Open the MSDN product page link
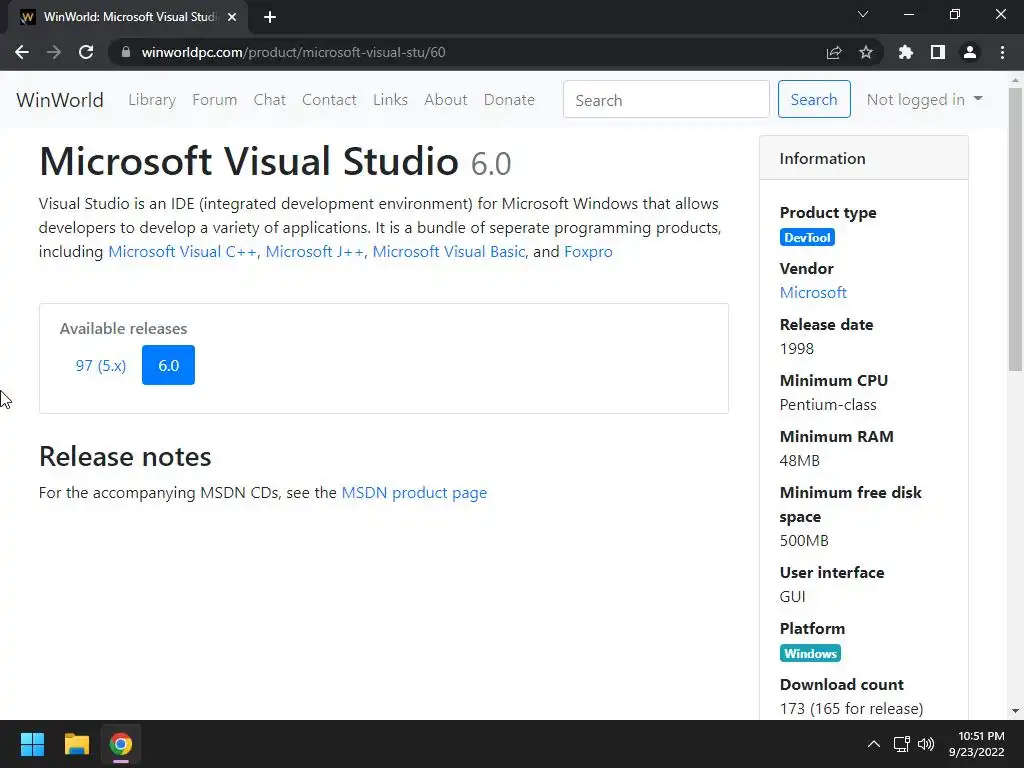 [414, 492]
